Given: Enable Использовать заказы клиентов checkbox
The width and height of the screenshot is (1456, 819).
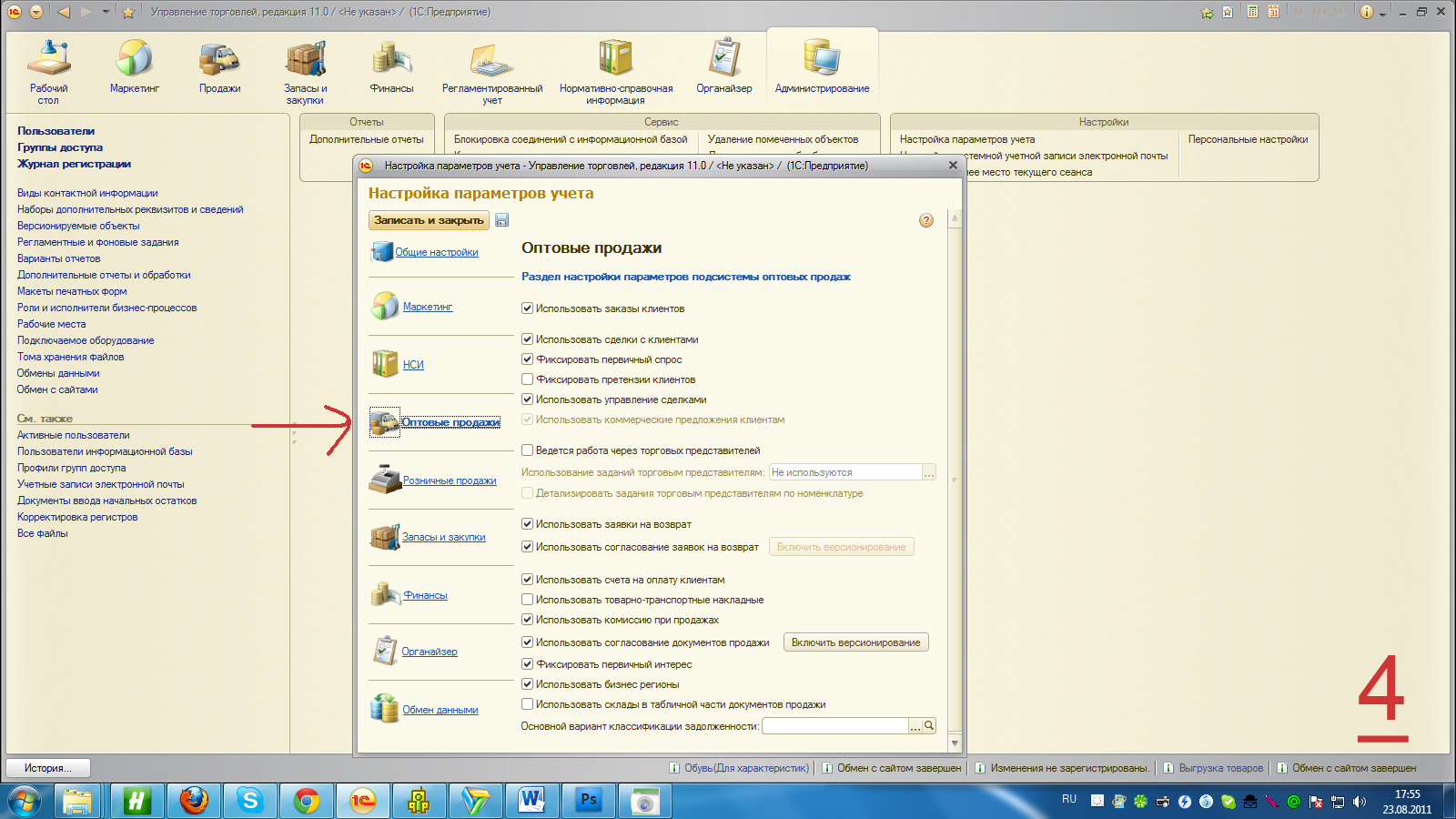Looking at the screenshot, I should (x=527, y=308).
